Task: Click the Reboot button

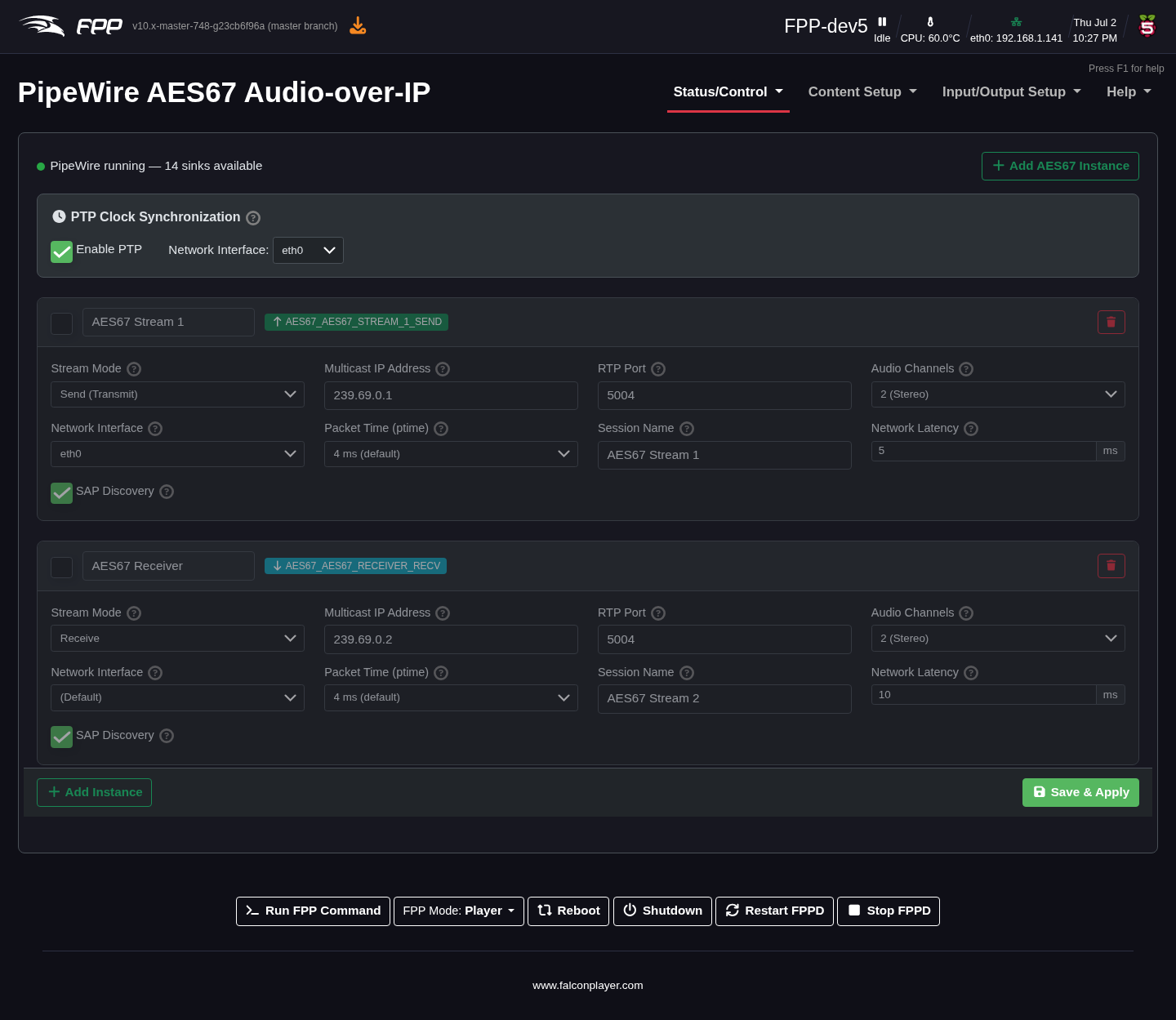Action: point(568,911)
